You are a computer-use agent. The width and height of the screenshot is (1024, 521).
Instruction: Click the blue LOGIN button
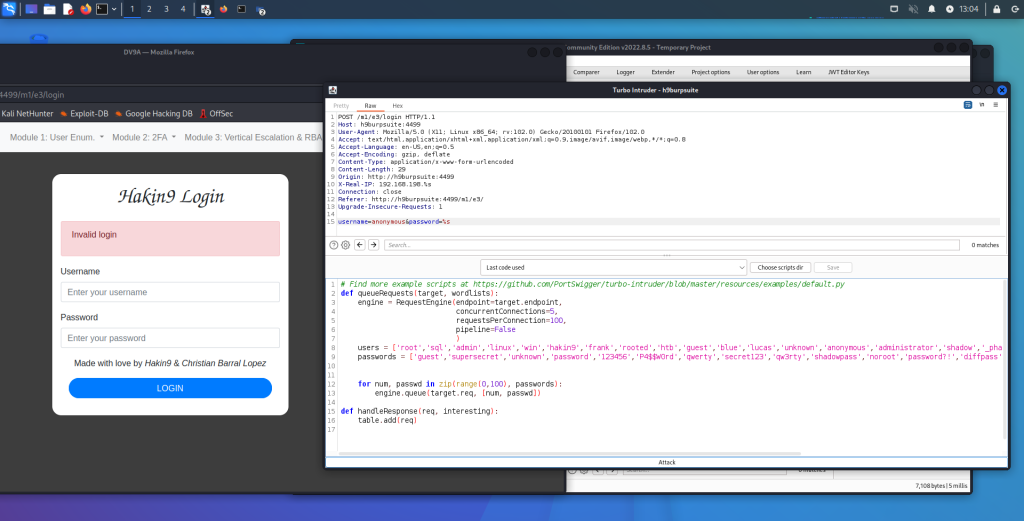click(x=170, y=388)
